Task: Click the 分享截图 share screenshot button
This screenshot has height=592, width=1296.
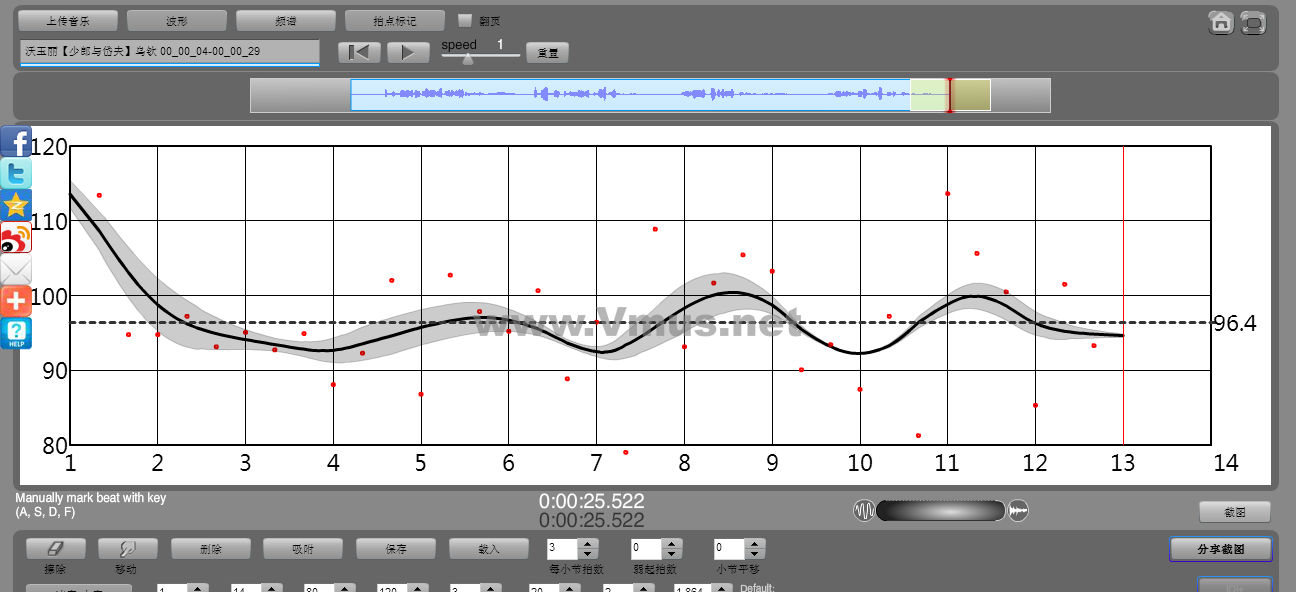Action: pos(1221,549)
